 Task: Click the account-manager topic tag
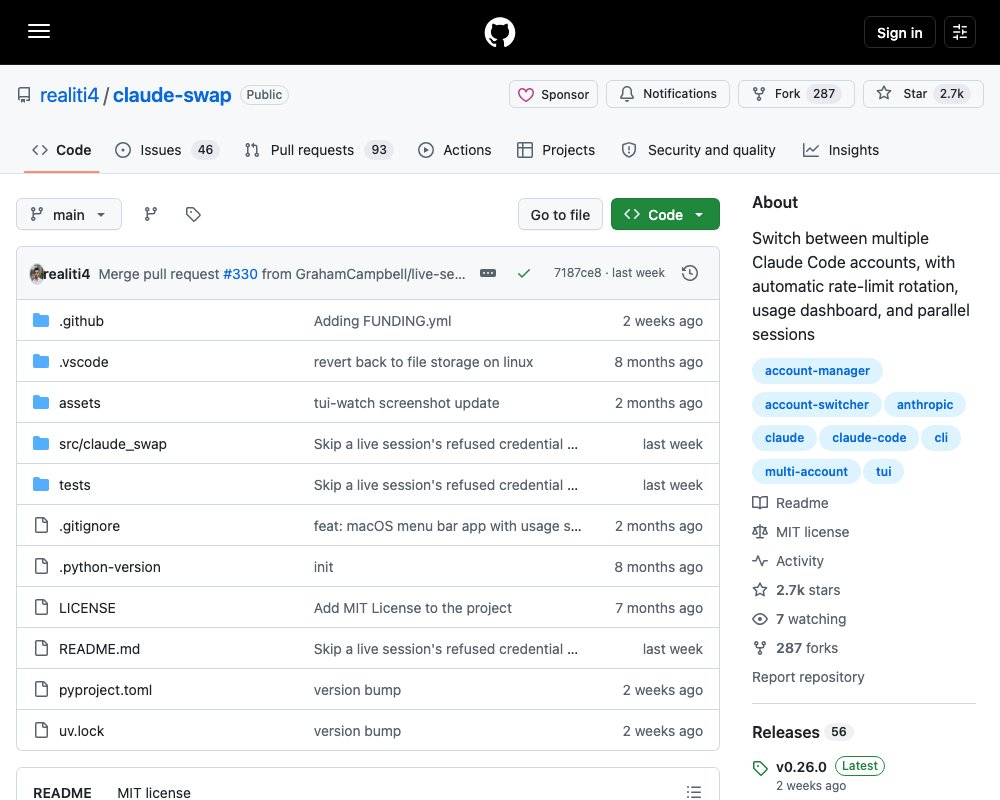tap(817, 371)
